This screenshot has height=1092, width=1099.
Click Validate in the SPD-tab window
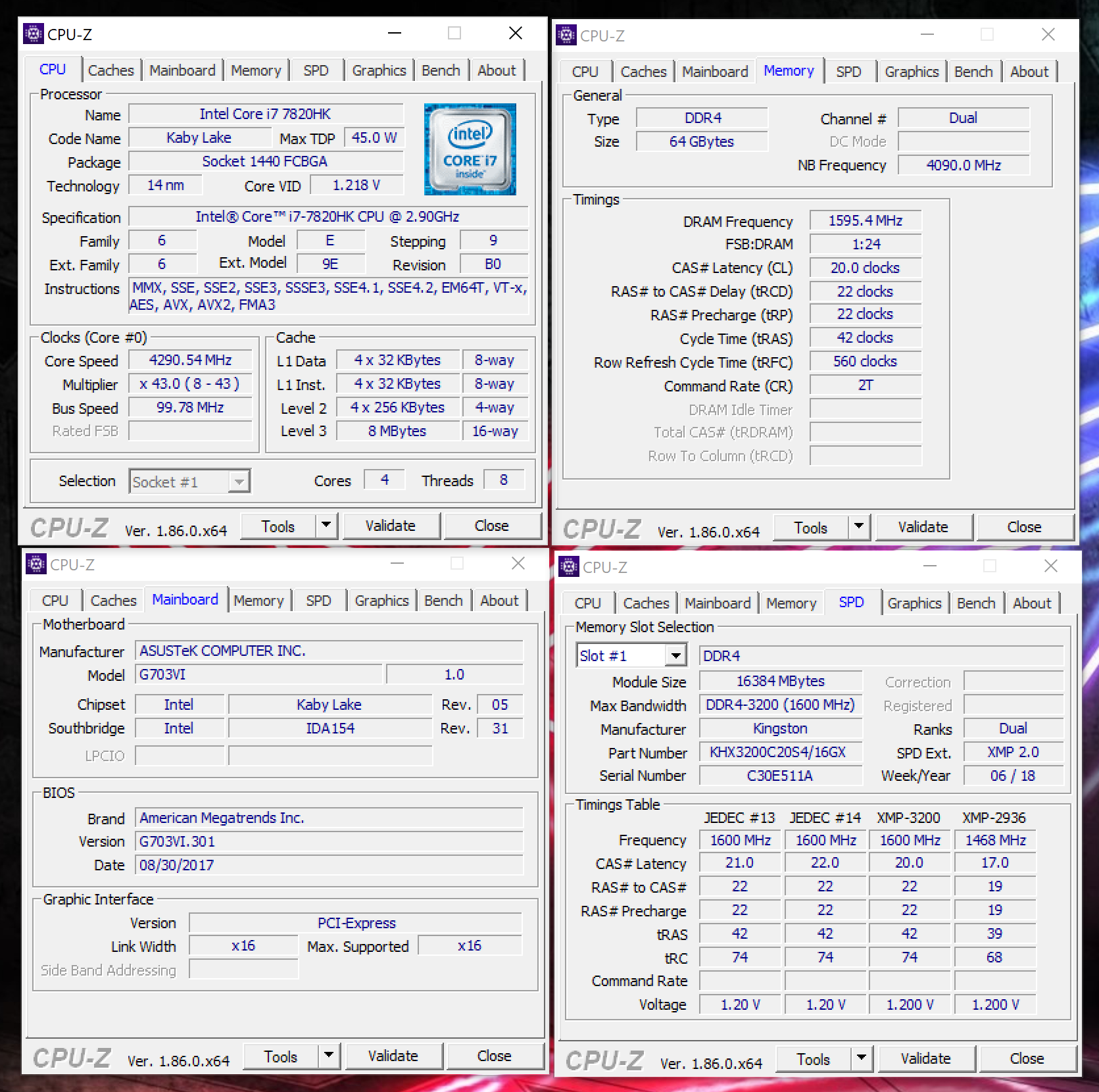point(926,1058)
